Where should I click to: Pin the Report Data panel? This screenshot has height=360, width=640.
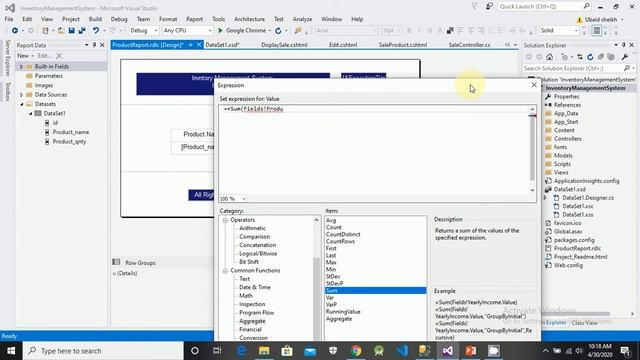click(x=94, y=45)
